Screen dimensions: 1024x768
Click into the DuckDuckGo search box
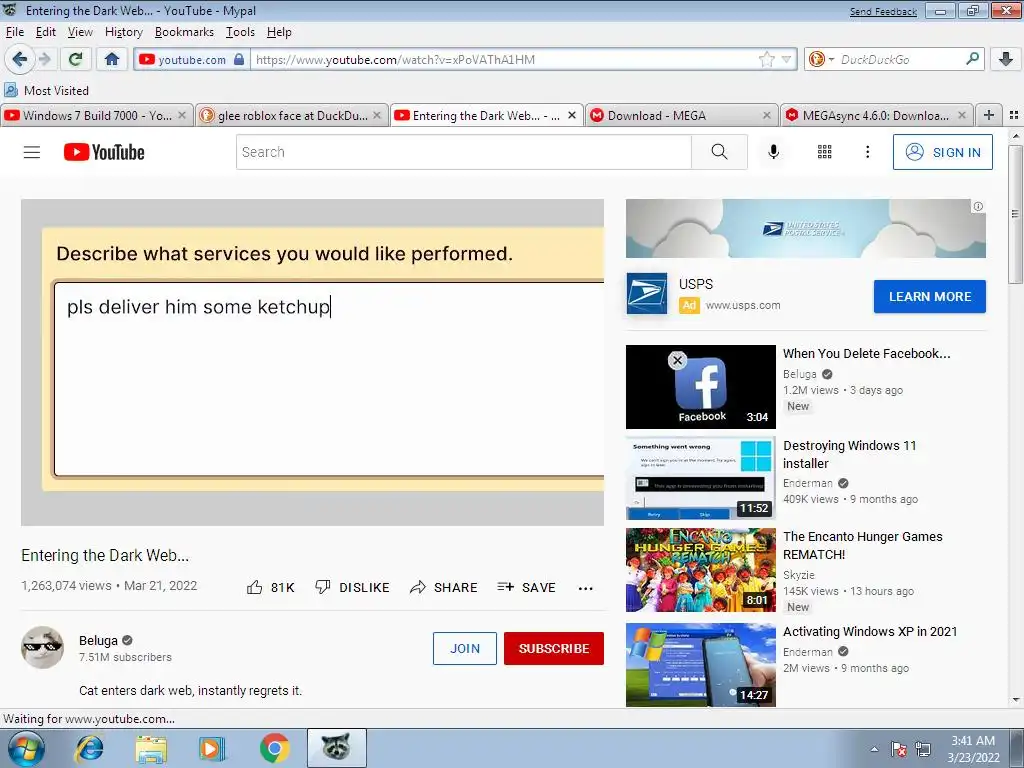[x=901, y=59]
